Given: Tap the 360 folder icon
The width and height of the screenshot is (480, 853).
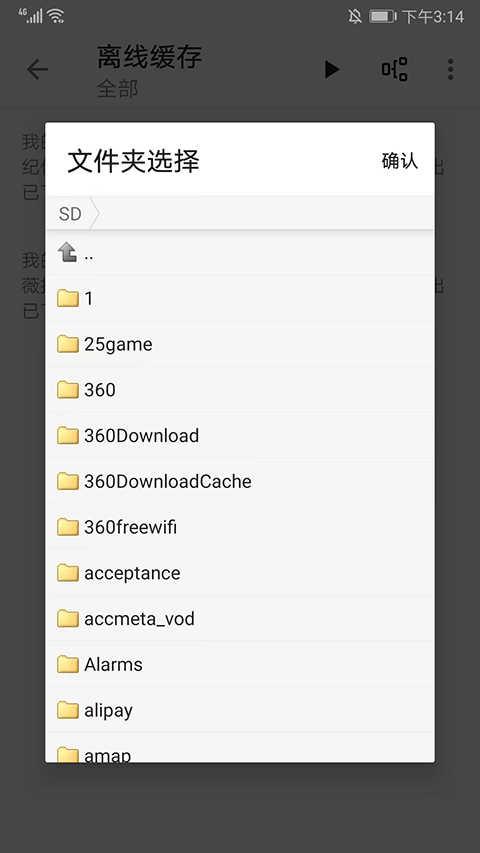Looking at the screenshot, I should (68, 390).
